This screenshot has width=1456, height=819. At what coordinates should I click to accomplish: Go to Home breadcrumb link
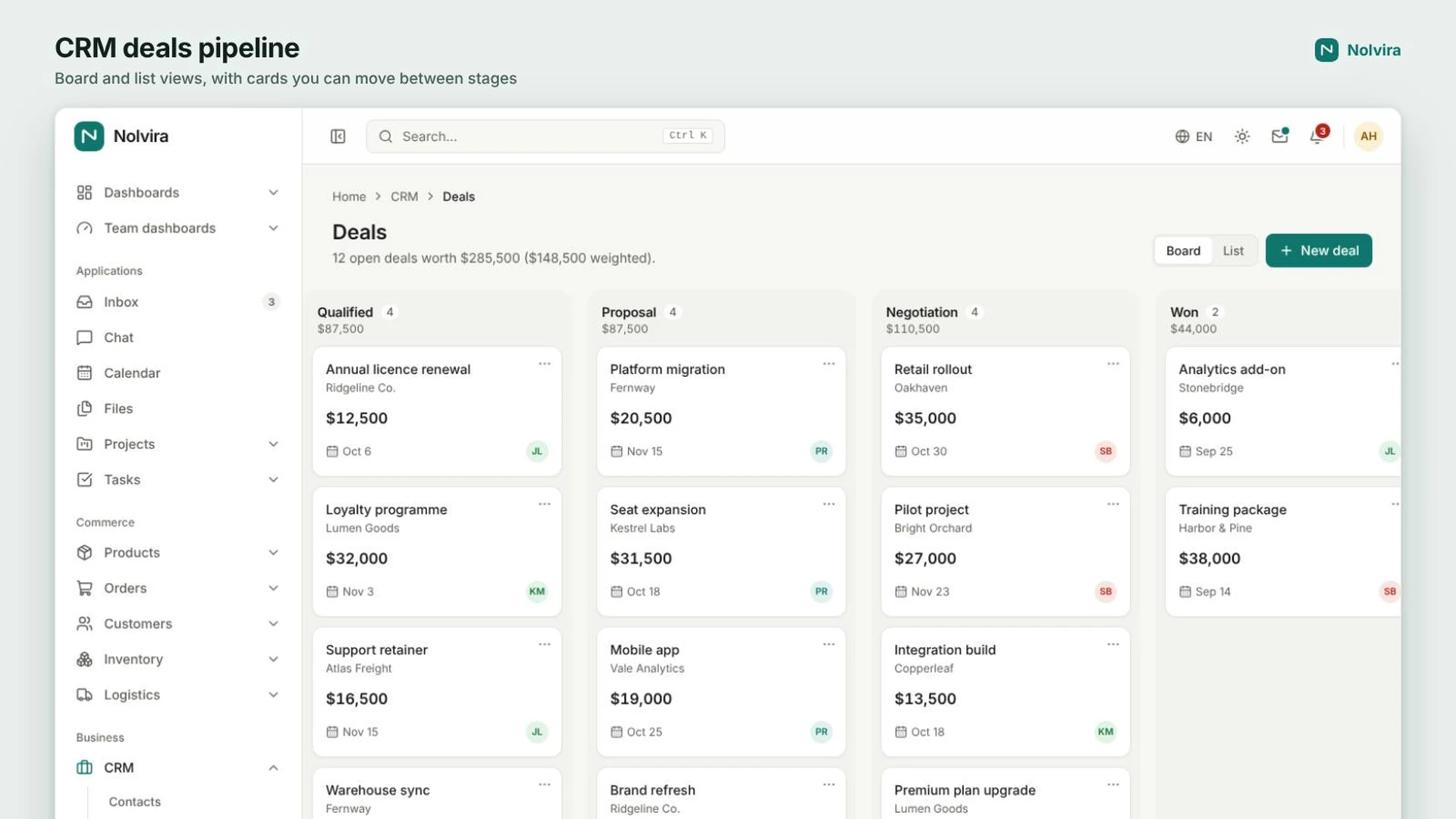click(349, 196)
